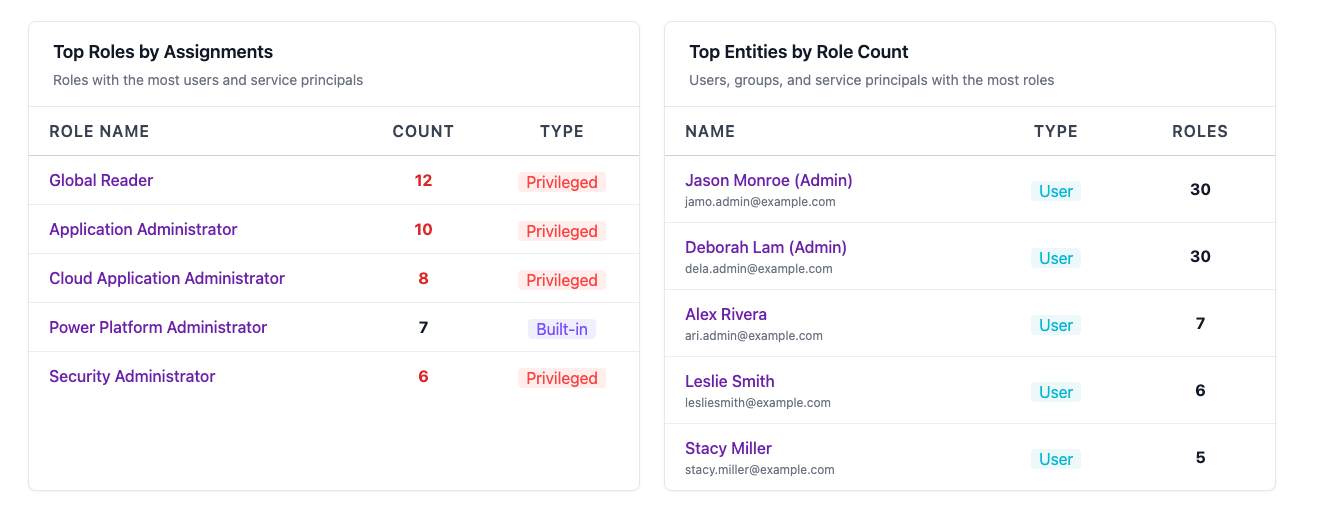The height and width of the screenshot is (513, 1318).
Task: Open the Security Administrator role
Action: coord(132,377)
